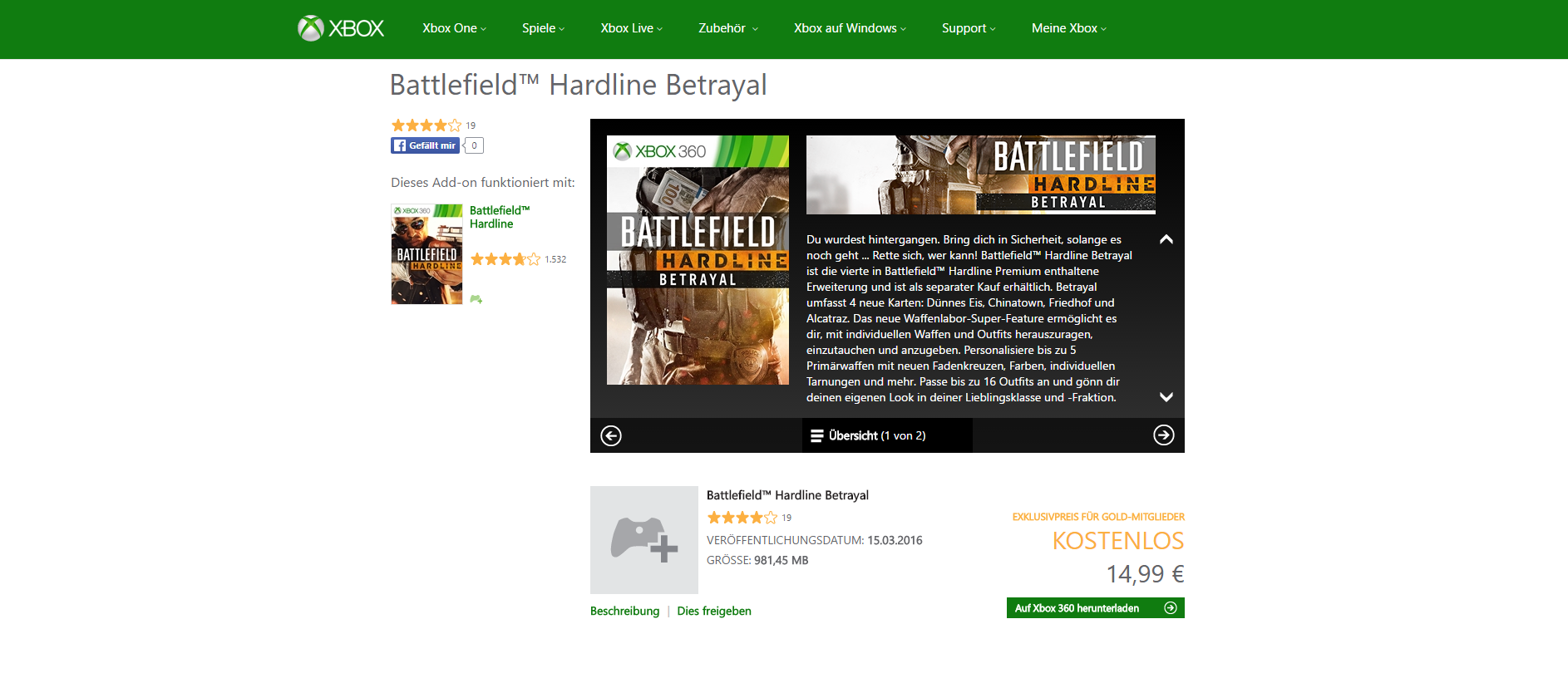
Task: Open the Beschreibung link
Action: pos(624,611)
